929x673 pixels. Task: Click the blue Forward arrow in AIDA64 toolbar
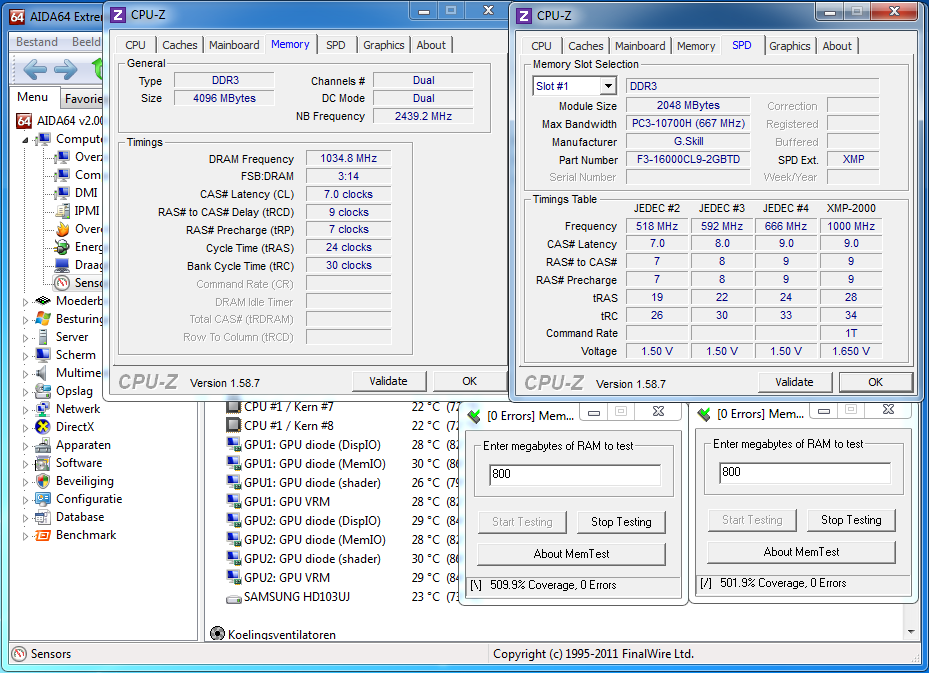66,69
